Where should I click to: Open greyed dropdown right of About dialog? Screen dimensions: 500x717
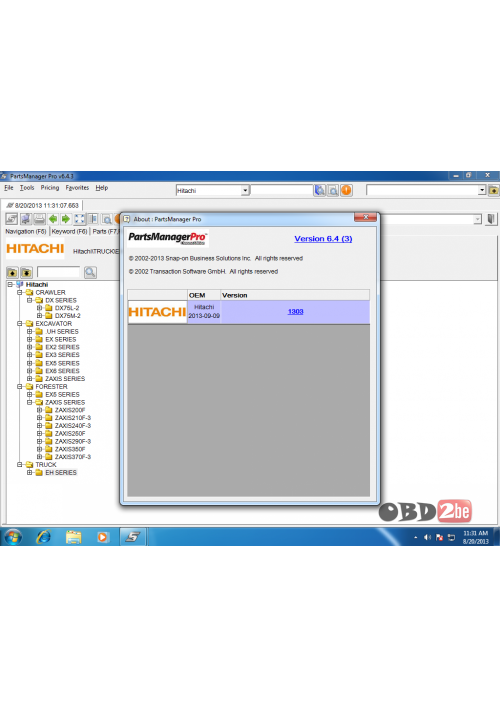click(x=477, y=219)
